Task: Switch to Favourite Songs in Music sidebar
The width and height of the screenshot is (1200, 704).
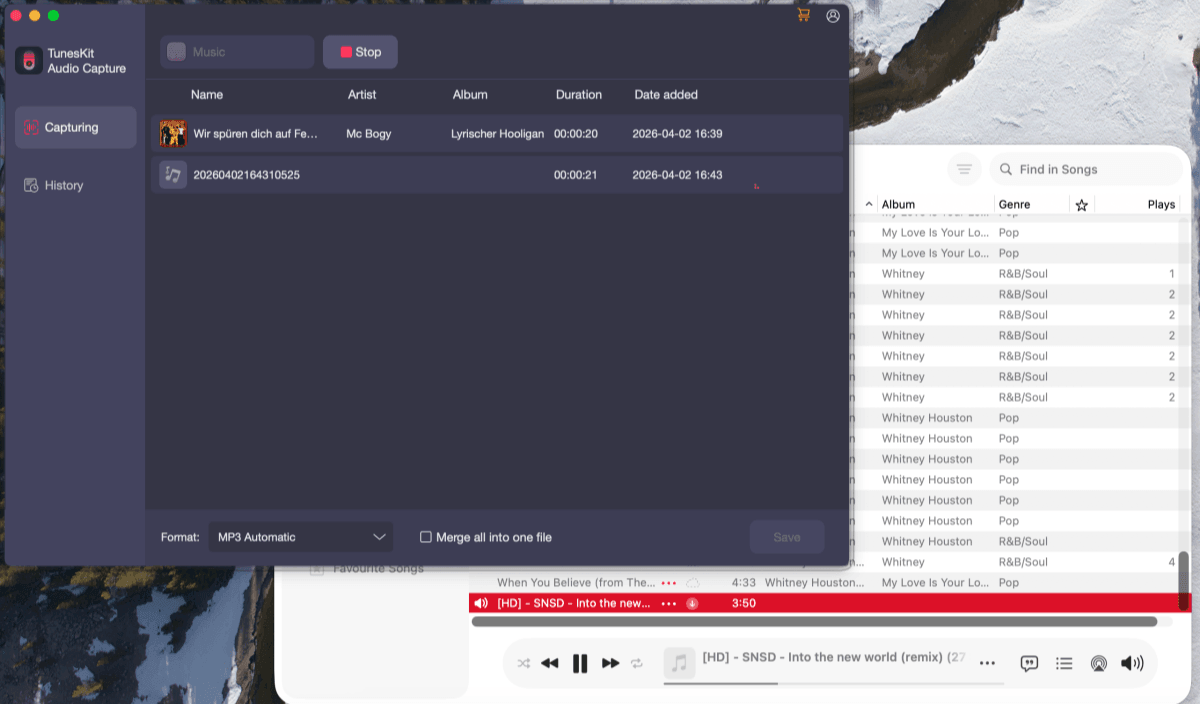Action: point(380,568)
